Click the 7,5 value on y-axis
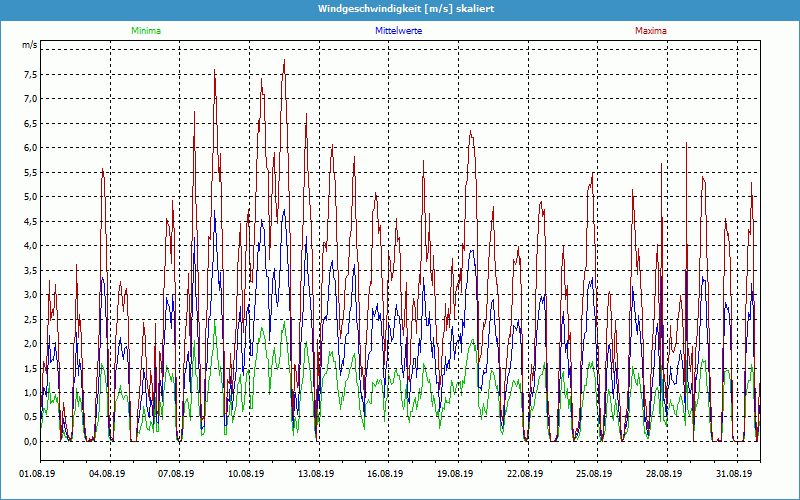The height and width of the screenshot is (500, 800). 29,74
